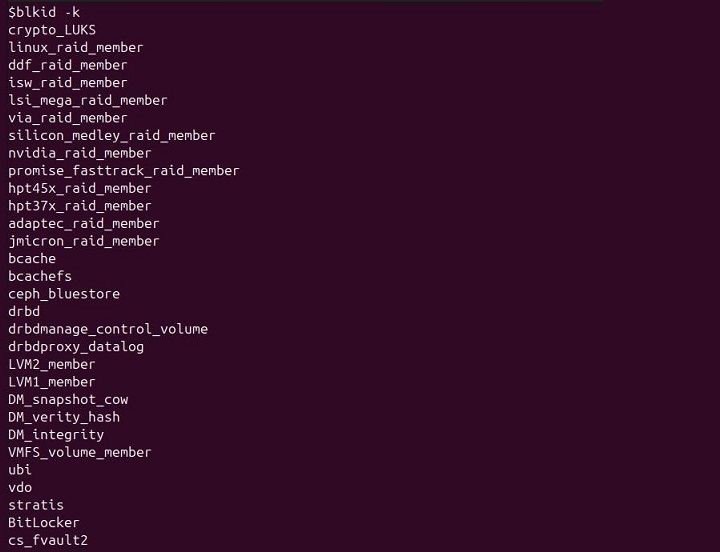Click the cs_fvault2 line

coord(48,541)
